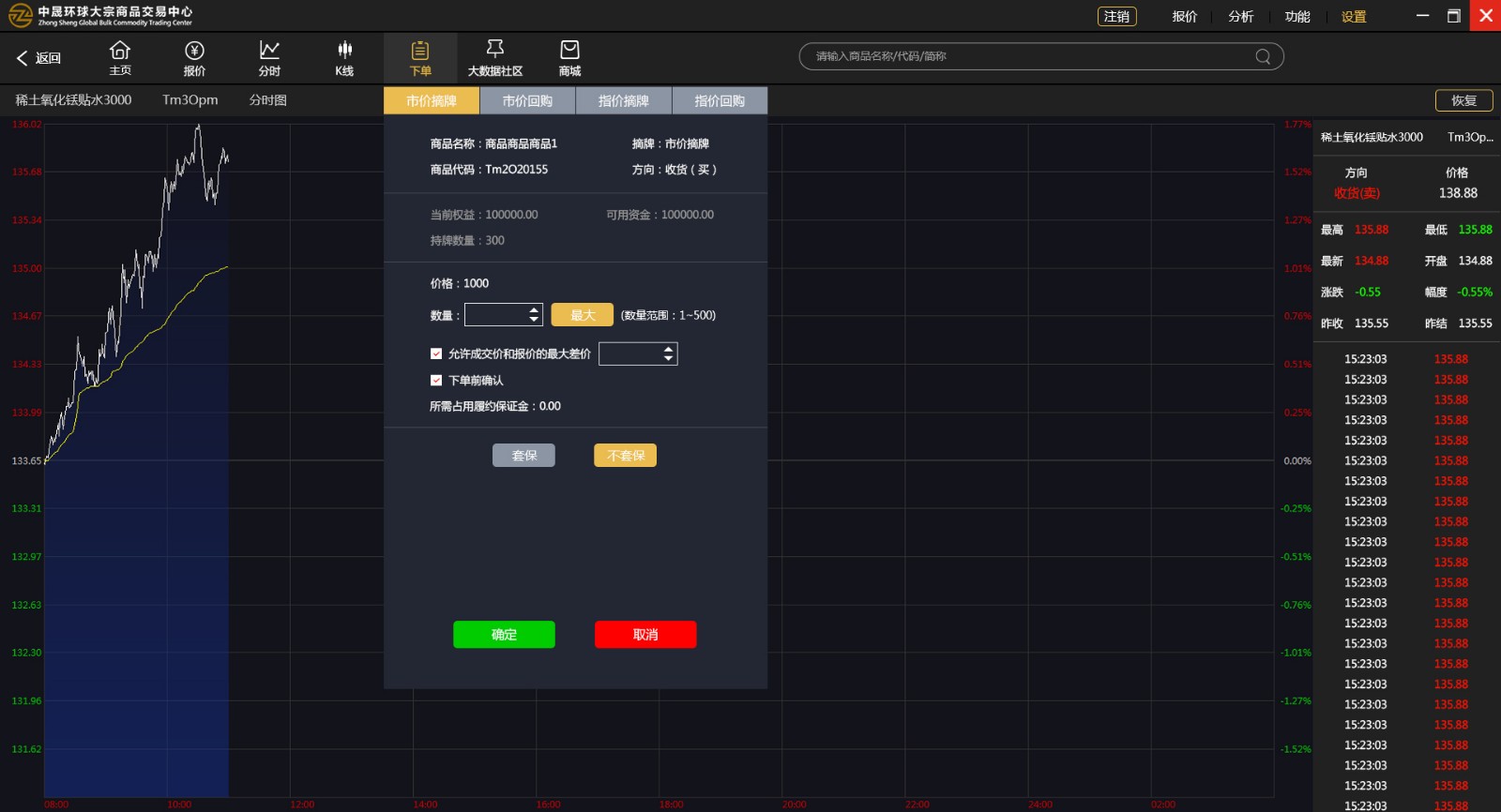Screen dimensions: 1501x812
Task: Choose the 套保 hedge button
Action: pos(523,455)
